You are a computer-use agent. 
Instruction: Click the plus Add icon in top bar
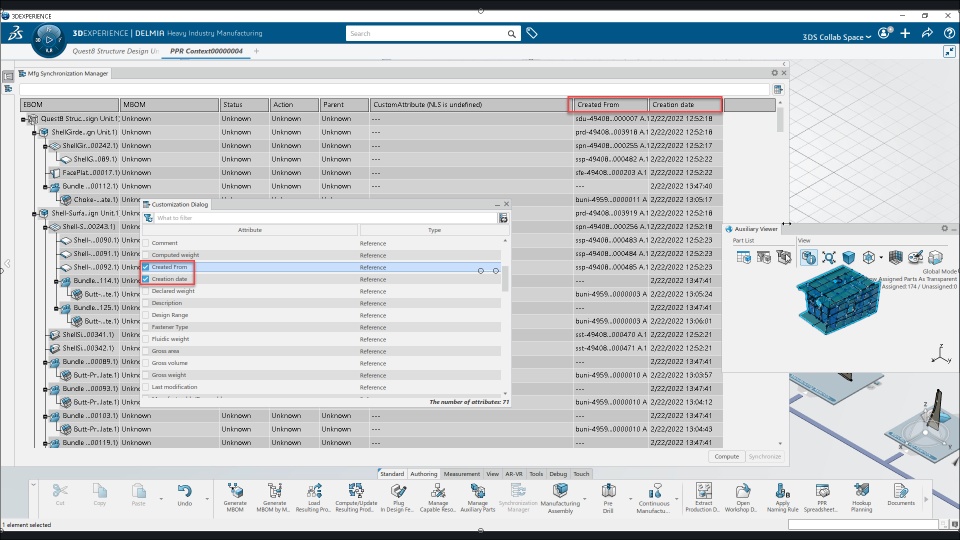click(905, 33)
